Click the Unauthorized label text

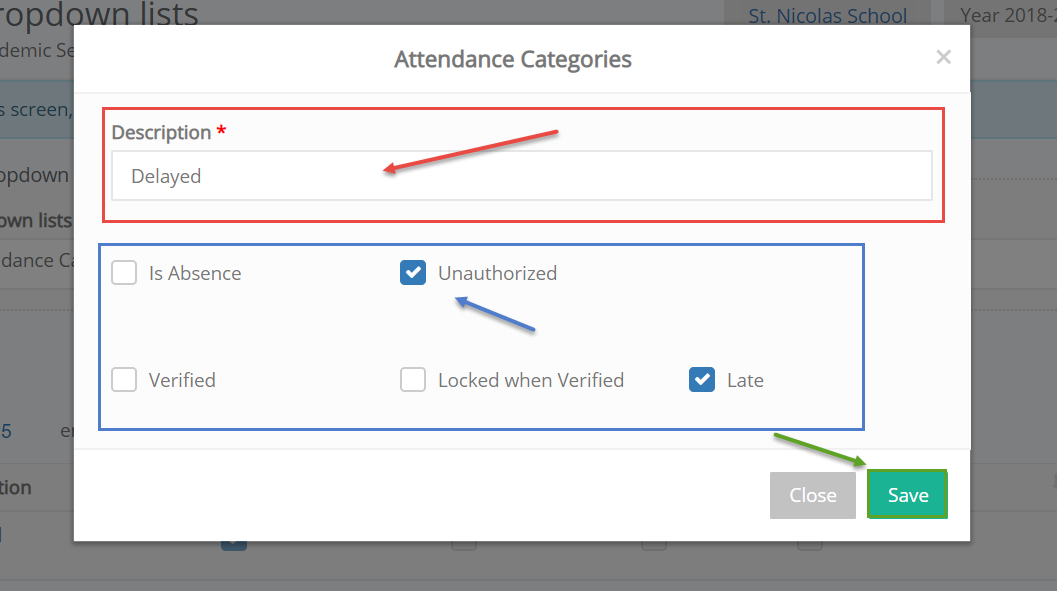497,273
